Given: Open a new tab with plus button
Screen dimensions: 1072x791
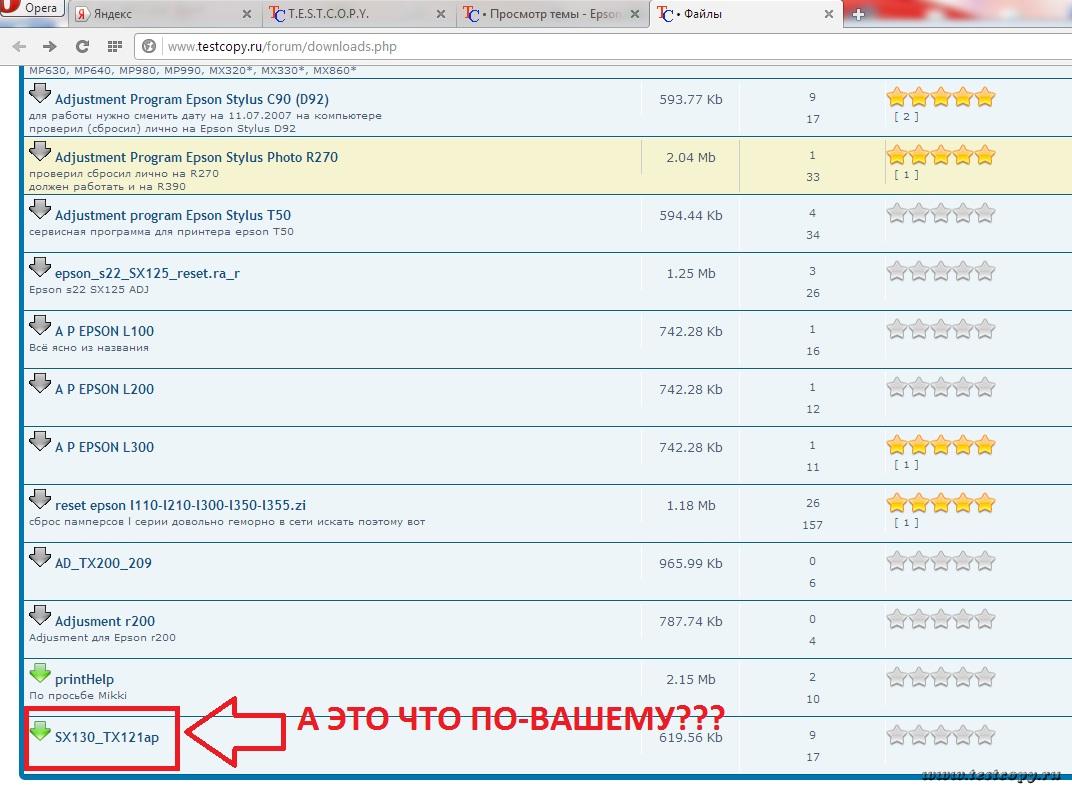Looking at the screenshot, I should coord(858,15).
